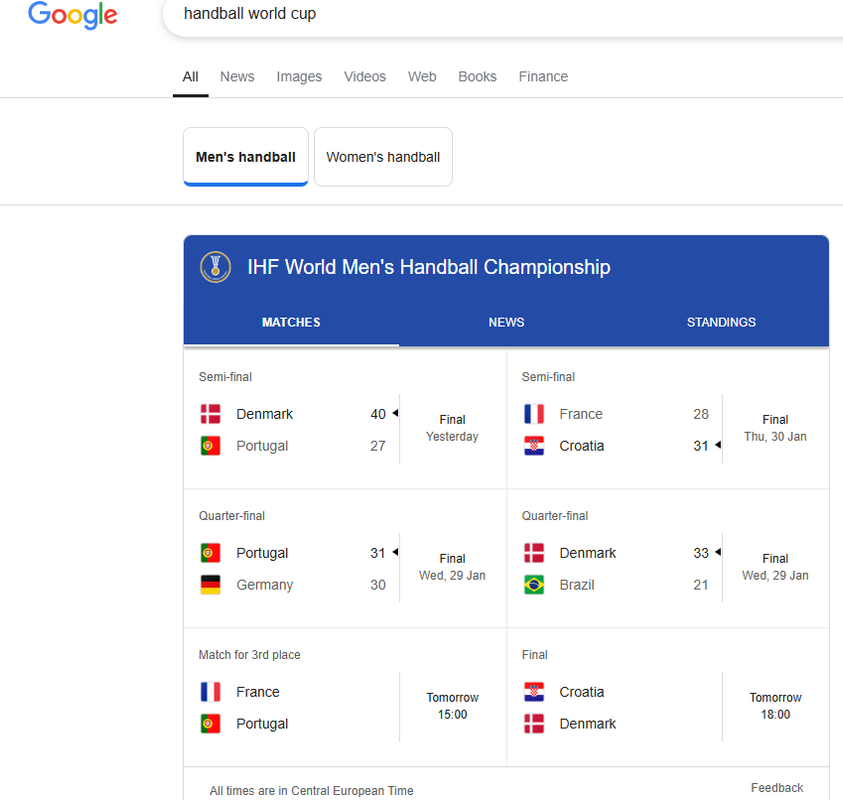Click France flag in 3rd place match

[x=210, y=692]
